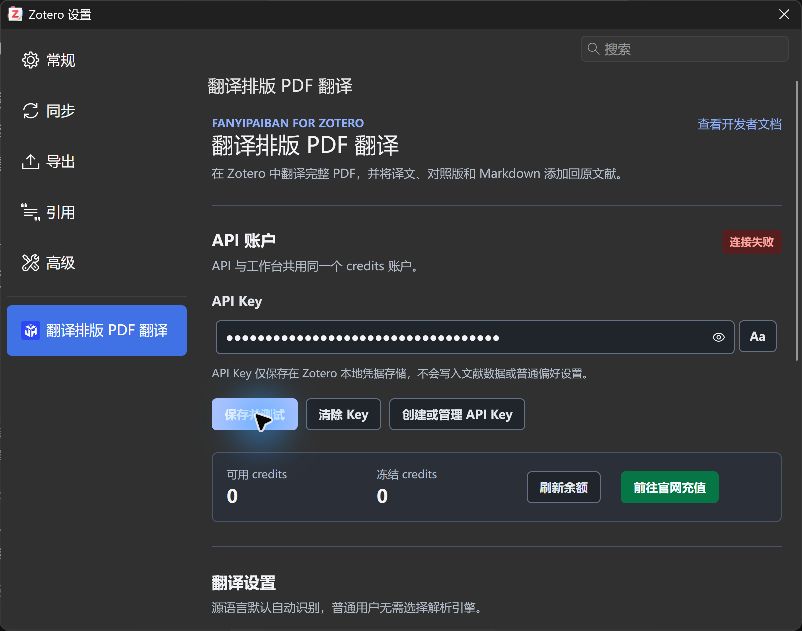
Task: Close the Zotero 设置 window
Action: pyautogui.click(x=784, y=14)
